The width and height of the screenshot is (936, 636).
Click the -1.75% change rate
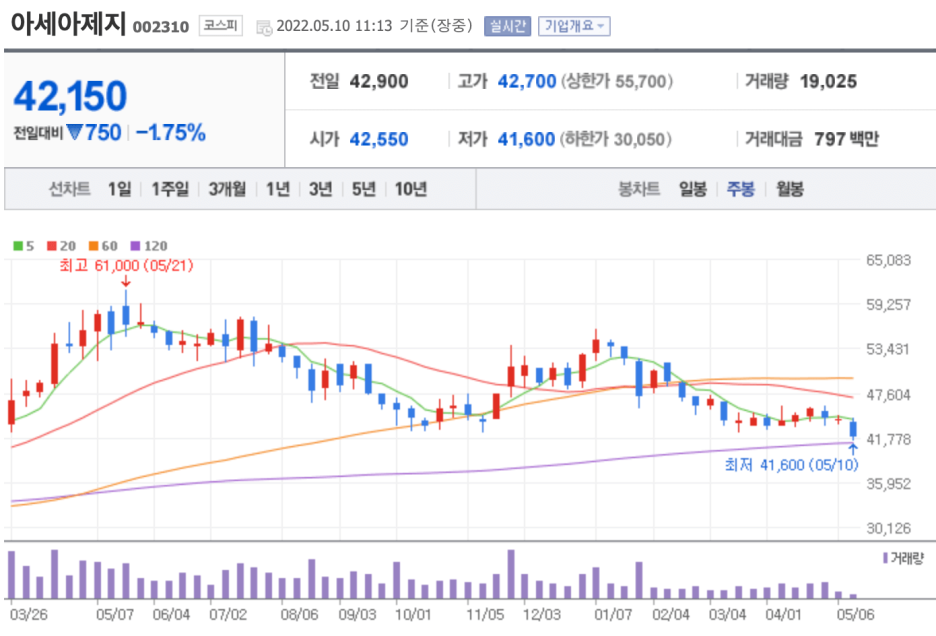[171, 133]
